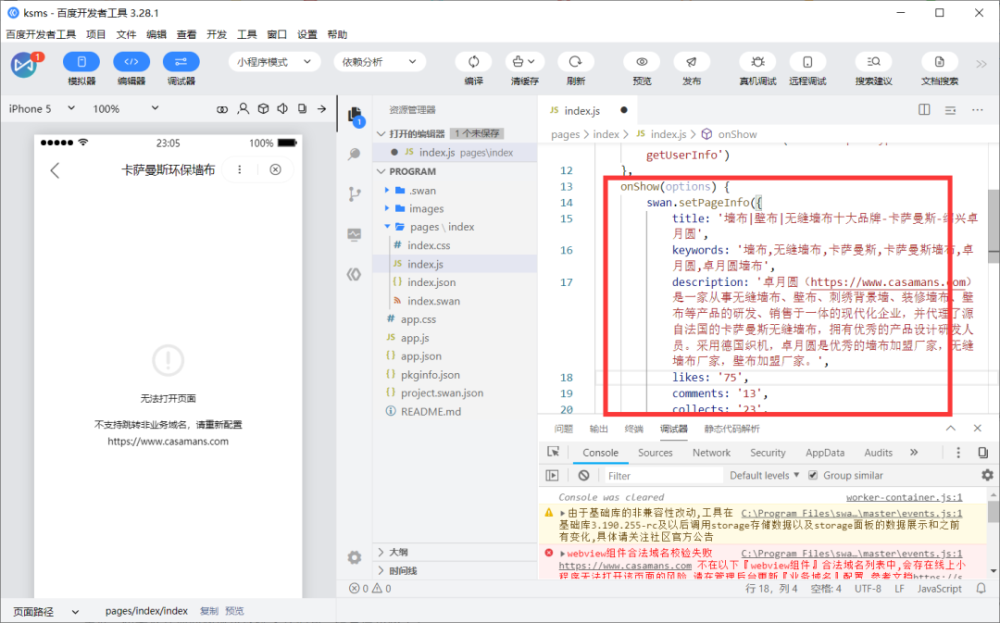Screen dimensions: 1000x623
Task: Open the source control sidebar icon
Action: [x=355, y=194]
